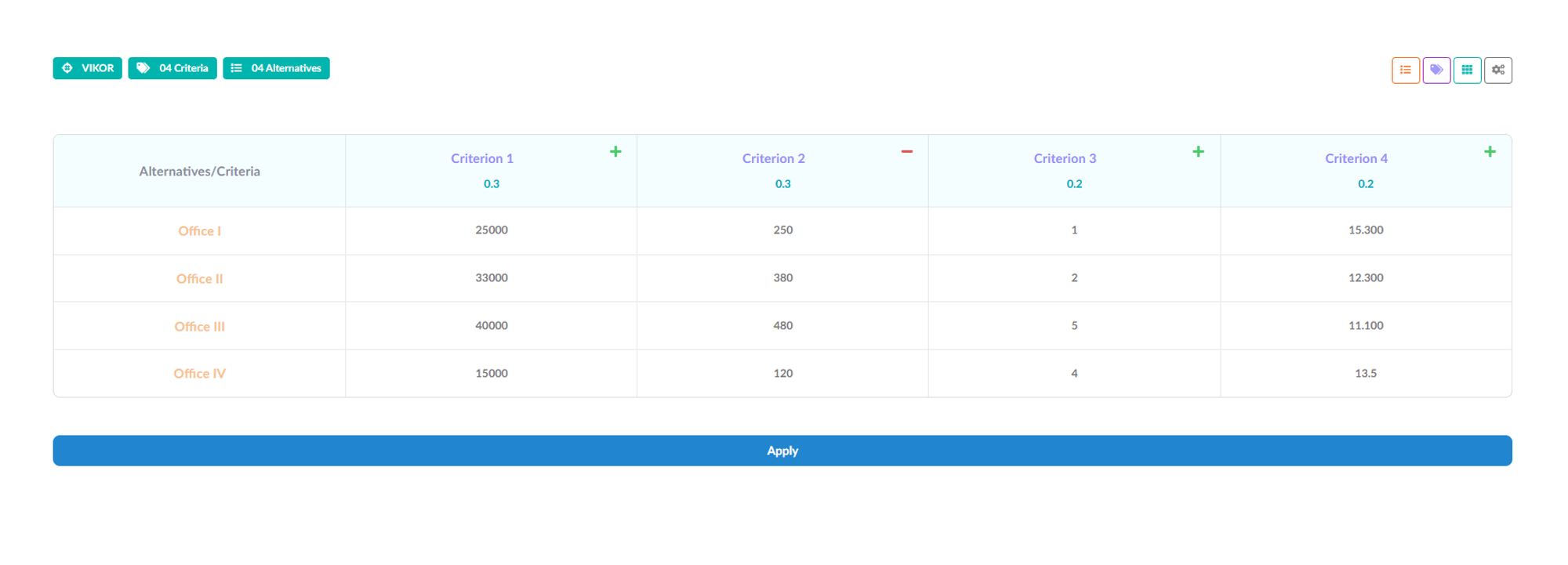Click the purple tags icon button
The width and height of the screenshot is (1568, 565).
(1436, 70)
